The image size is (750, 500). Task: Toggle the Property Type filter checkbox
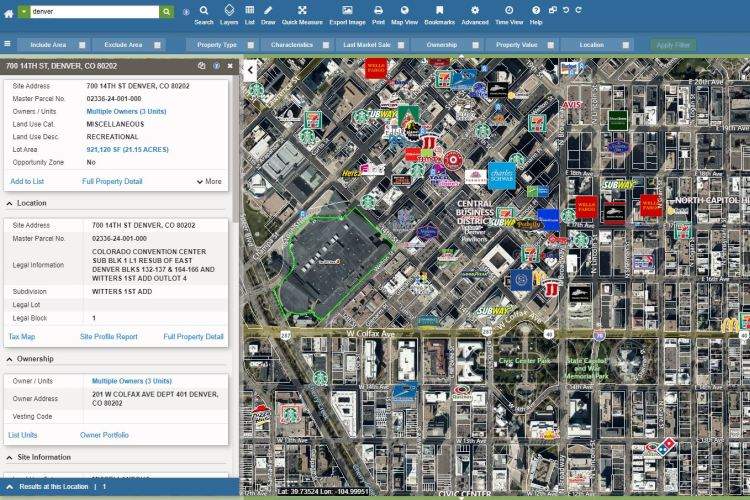tap(251, 45)
